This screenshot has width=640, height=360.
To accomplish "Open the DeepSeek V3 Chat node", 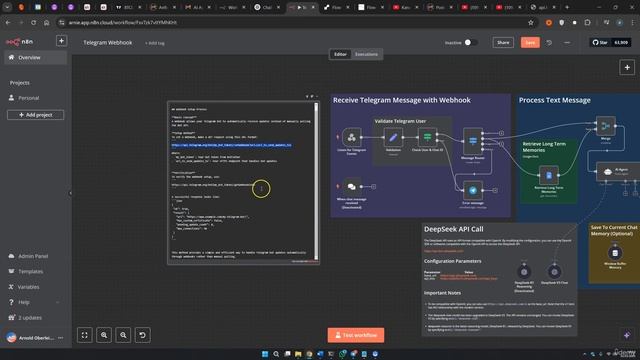I will pos(554,272).
